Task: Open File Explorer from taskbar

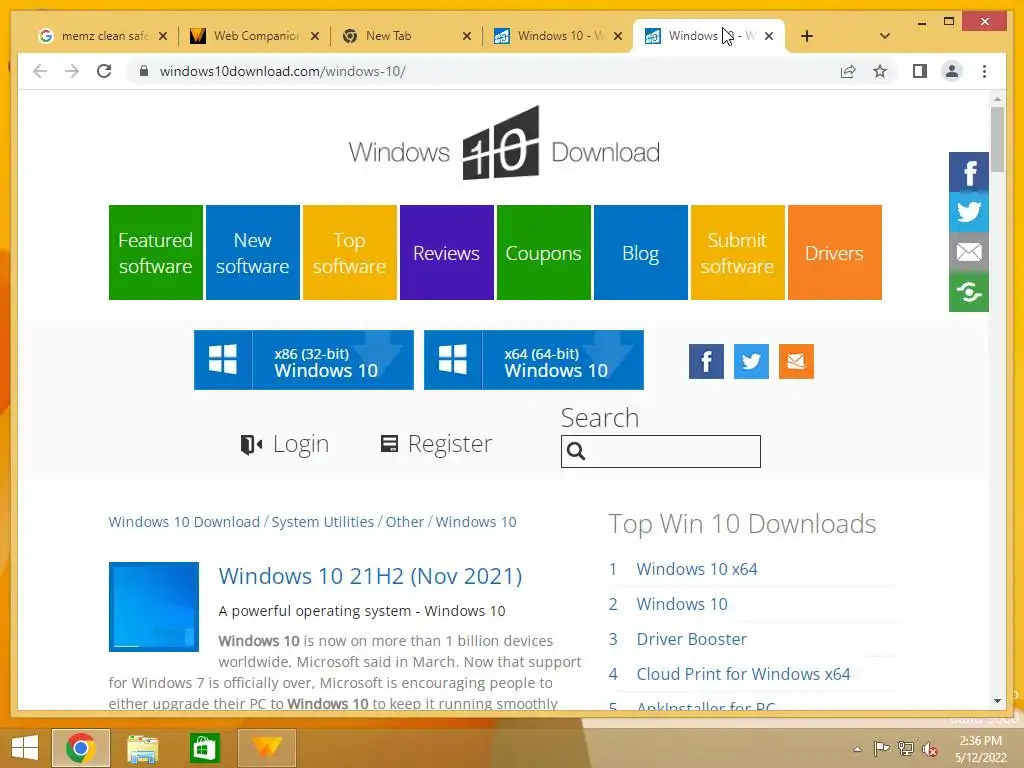Action: (x=142, y=748)
